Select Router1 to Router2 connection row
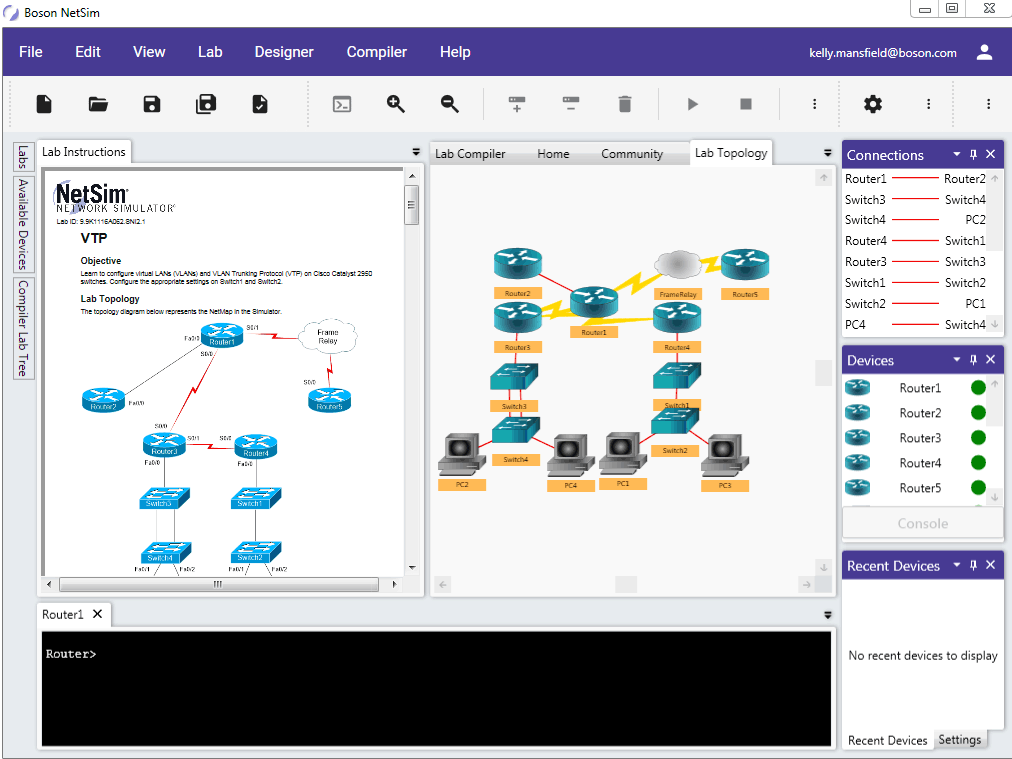 (915, 178)
